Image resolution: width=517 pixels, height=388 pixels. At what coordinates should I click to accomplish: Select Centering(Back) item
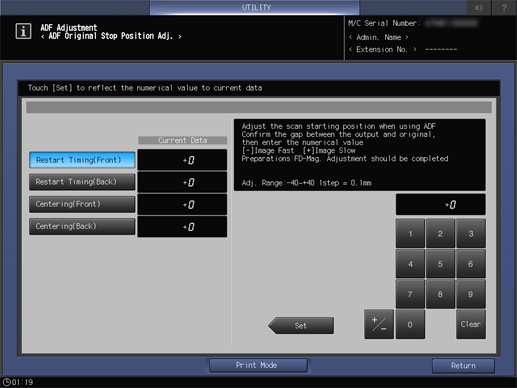82,226
